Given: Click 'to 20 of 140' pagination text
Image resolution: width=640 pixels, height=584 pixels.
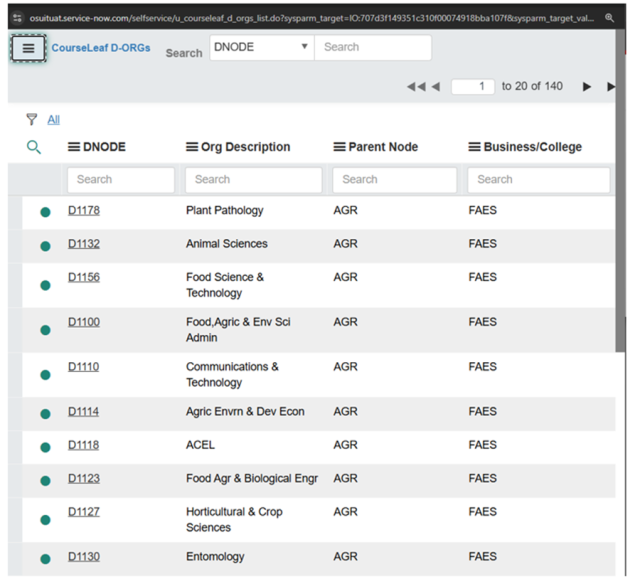Looking at the screenshot, I should pos(532,87).
